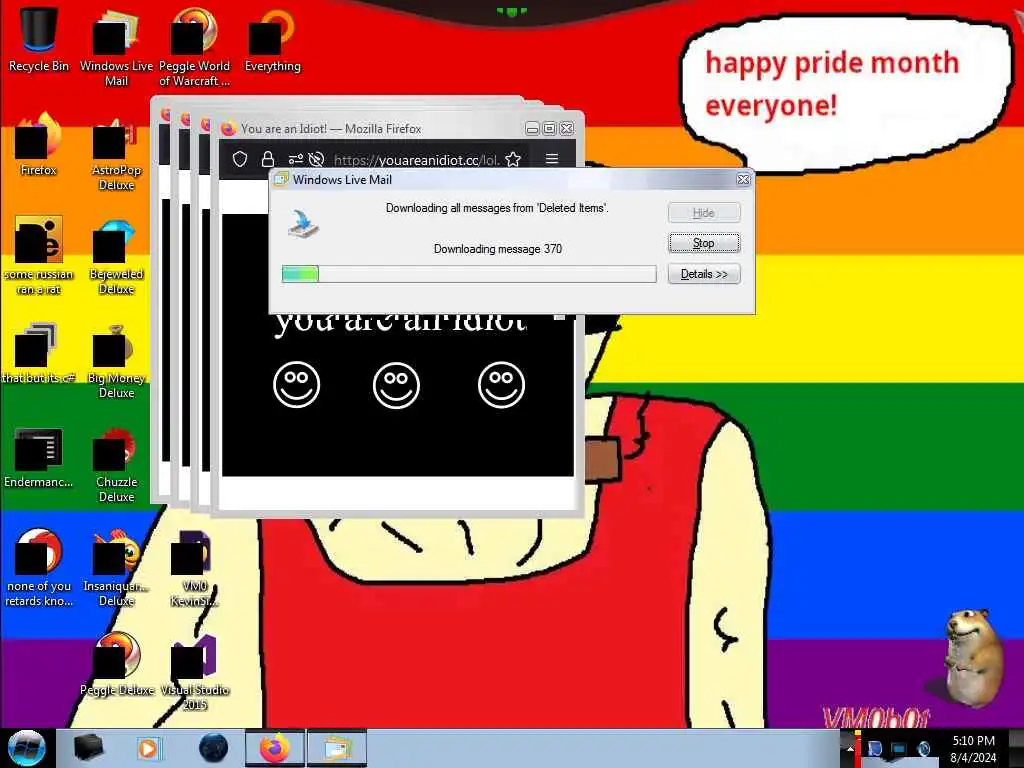
Task: Click the Stop button in Windows Live Mail
Action: point(703,243)
